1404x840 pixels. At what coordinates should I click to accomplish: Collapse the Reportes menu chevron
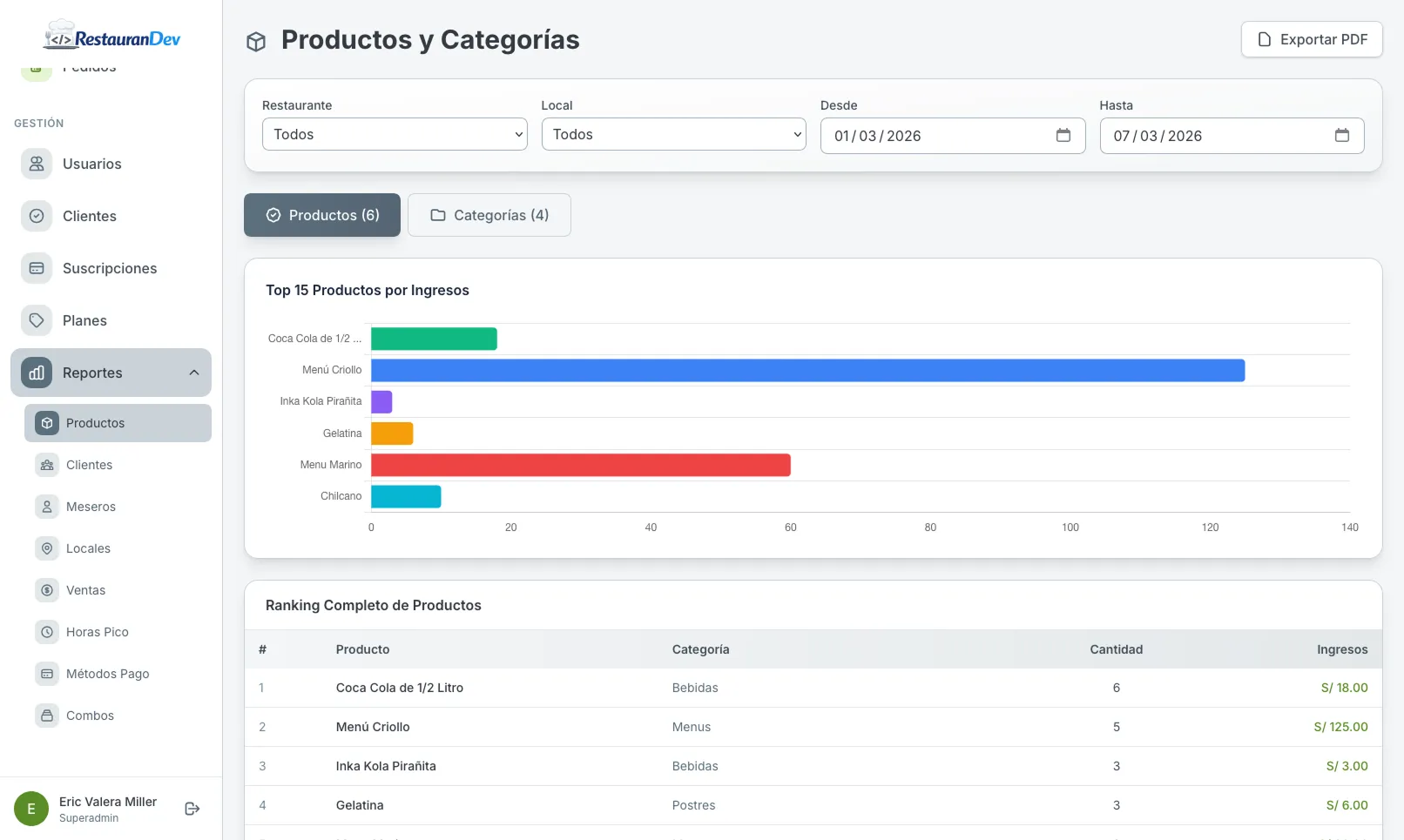coord(193,373)
